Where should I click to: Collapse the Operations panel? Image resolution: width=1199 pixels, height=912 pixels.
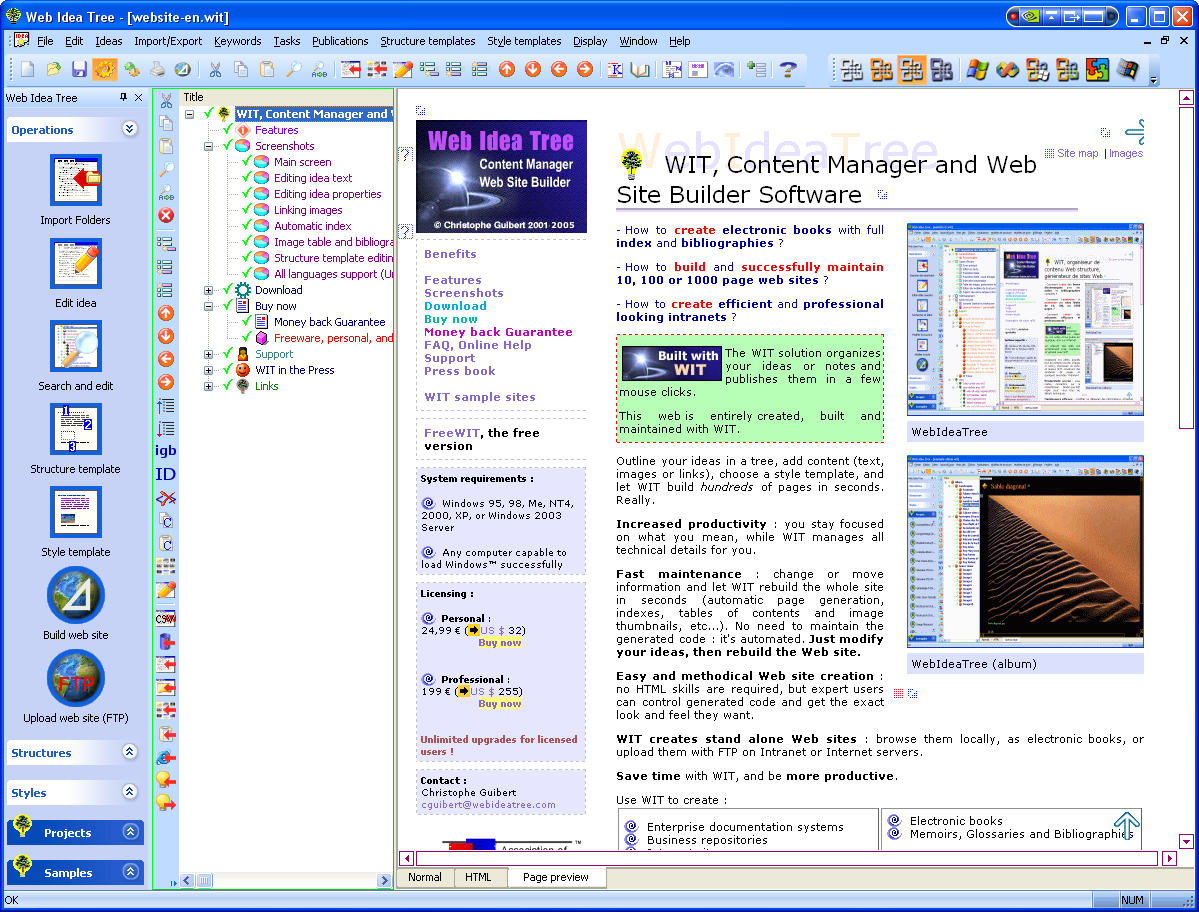(129, 129)
